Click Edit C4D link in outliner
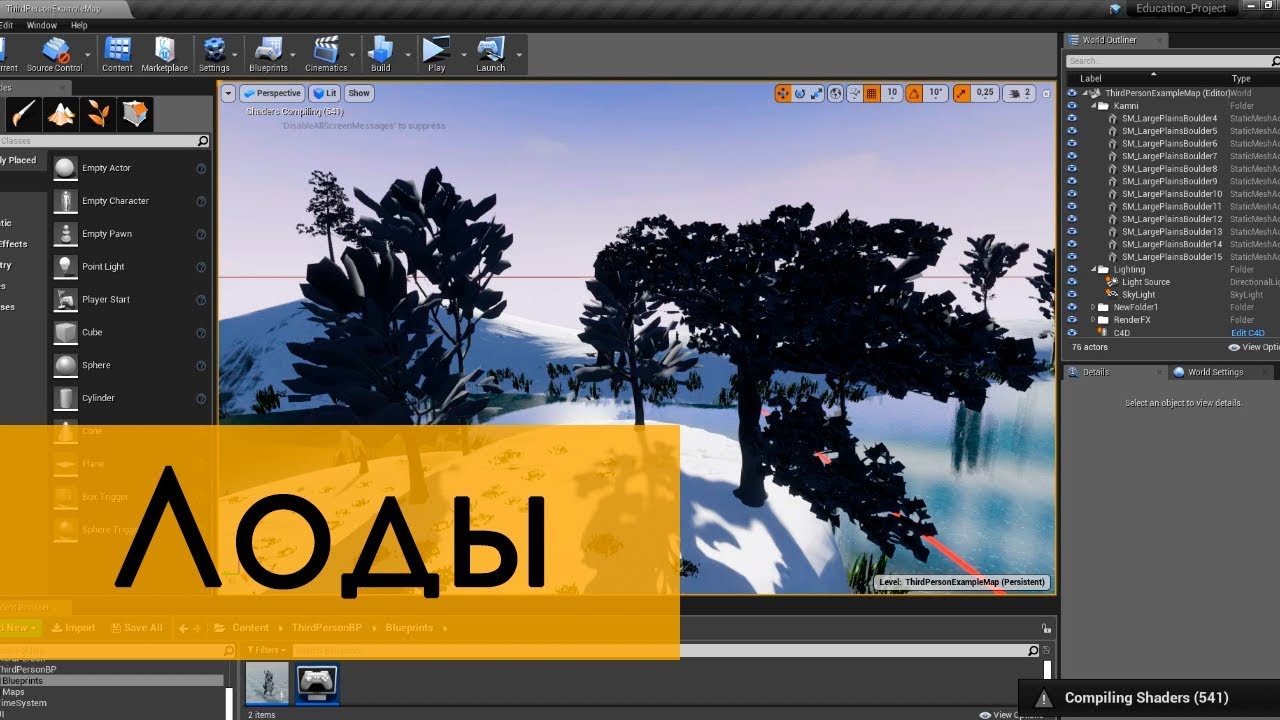 coord(1247,333)
